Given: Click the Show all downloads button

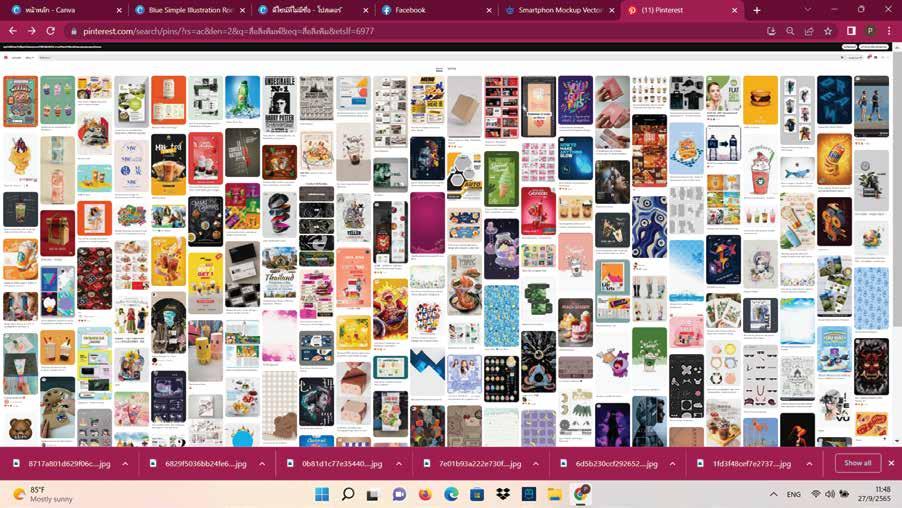Looking at the screenshot, I should click(x=857, y=463).
